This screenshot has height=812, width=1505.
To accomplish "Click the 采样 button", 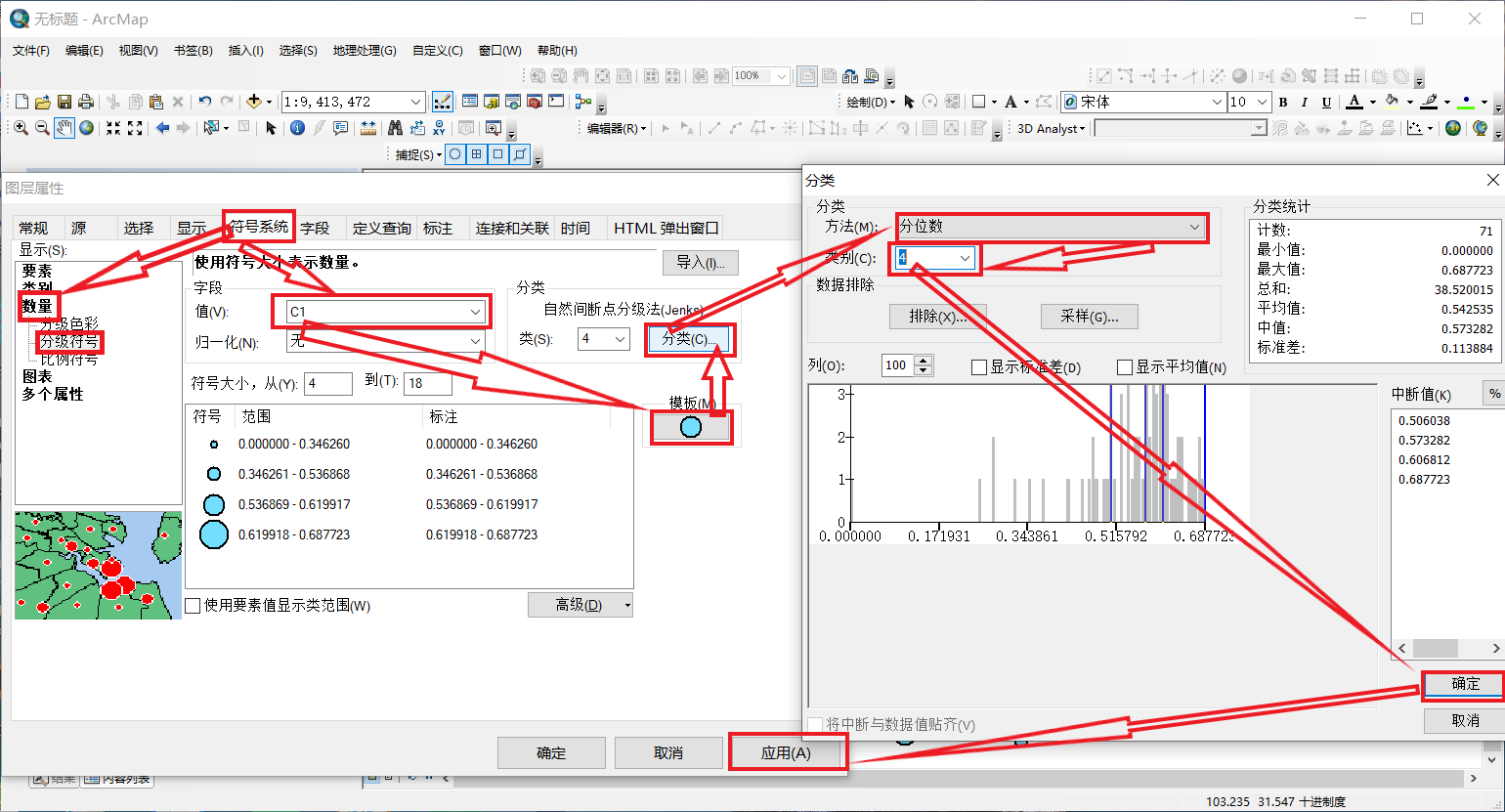I will (1090, 317).
